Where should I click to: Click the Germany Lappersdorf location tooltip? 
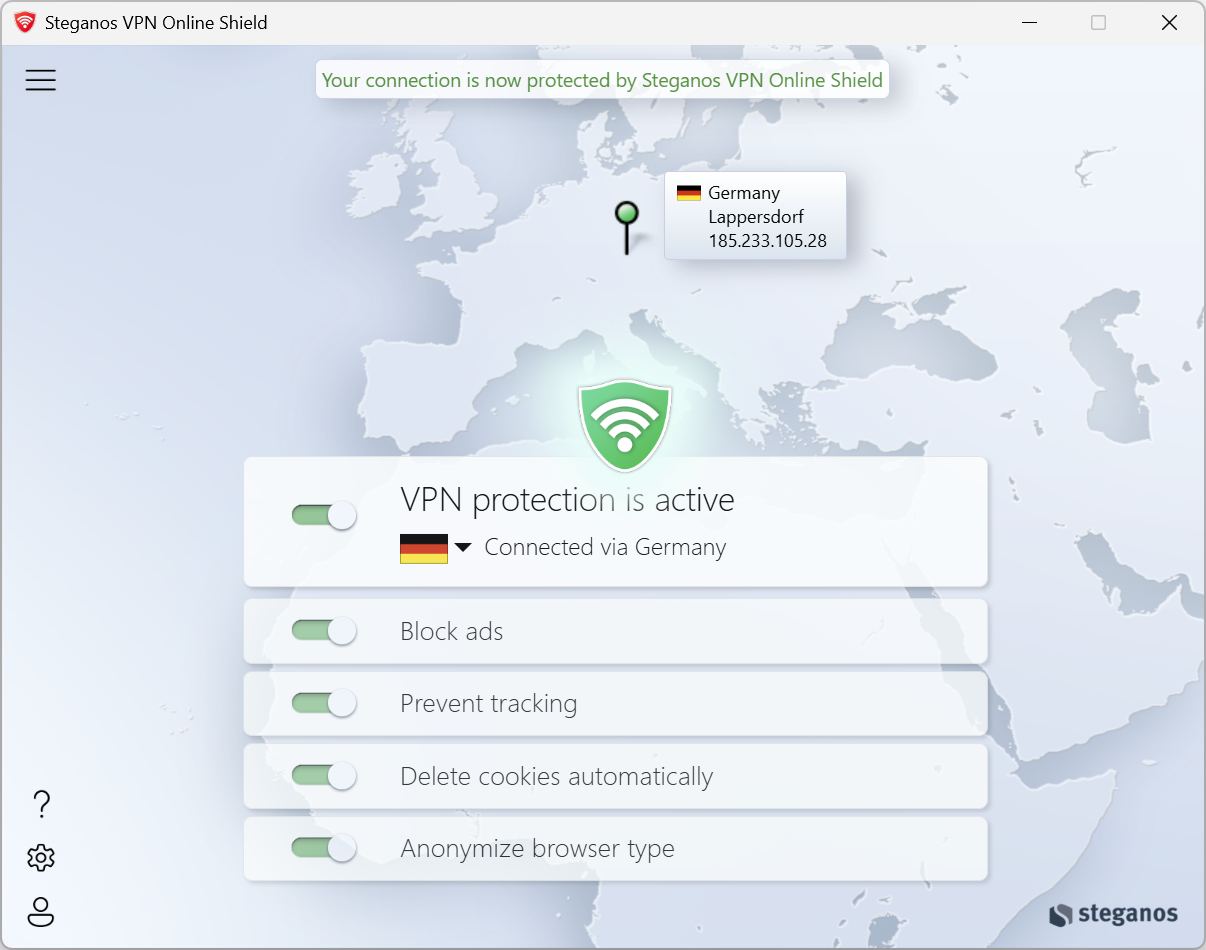tap(755, 216)
